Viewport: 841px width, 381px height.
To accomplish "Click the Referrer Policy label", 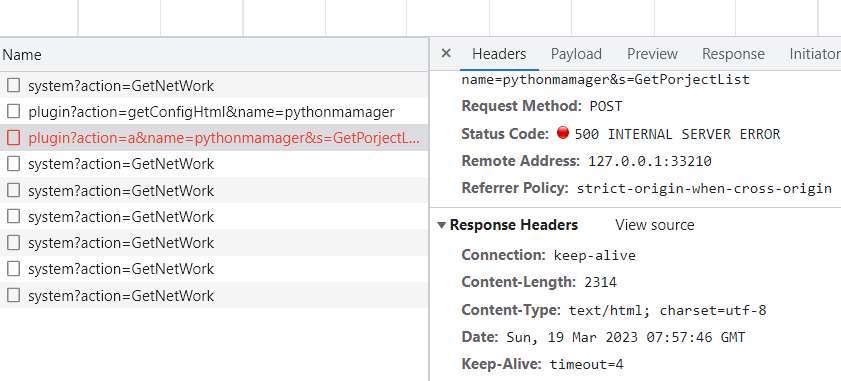I will 514,188.
